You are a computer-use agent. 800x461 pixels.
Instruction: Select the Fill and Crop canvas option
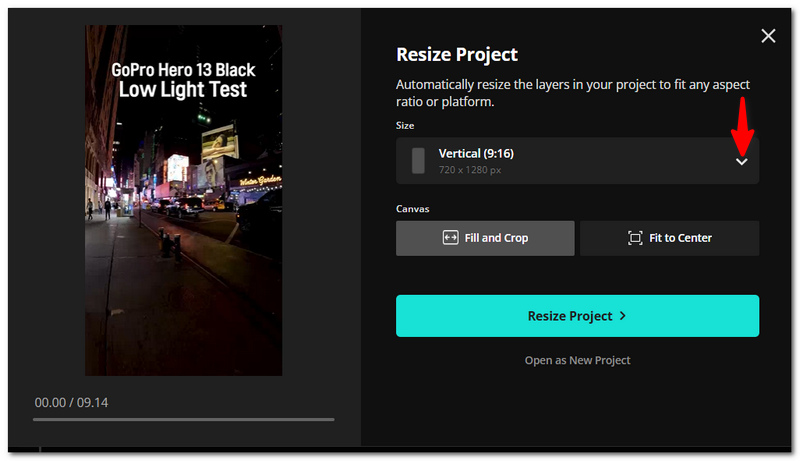485,238
